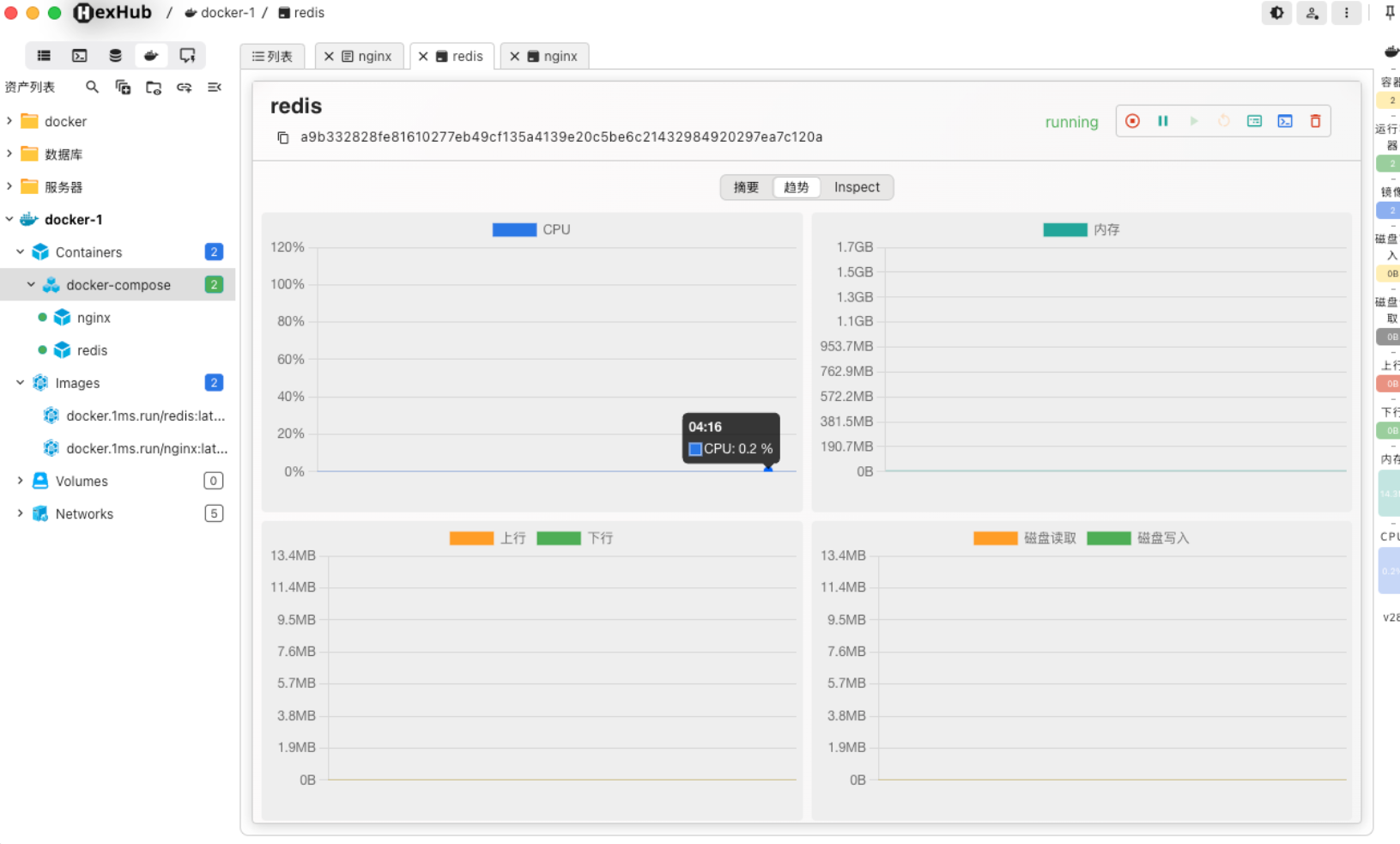Collapse the docker-1 node
This screenshot has width=1400, height=844.
9,219
